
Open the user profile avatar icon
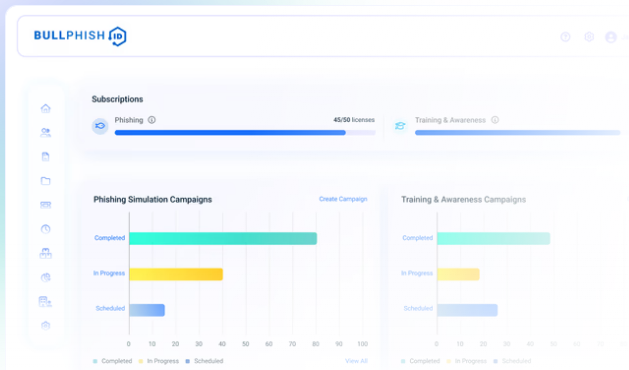click(611, 37)
